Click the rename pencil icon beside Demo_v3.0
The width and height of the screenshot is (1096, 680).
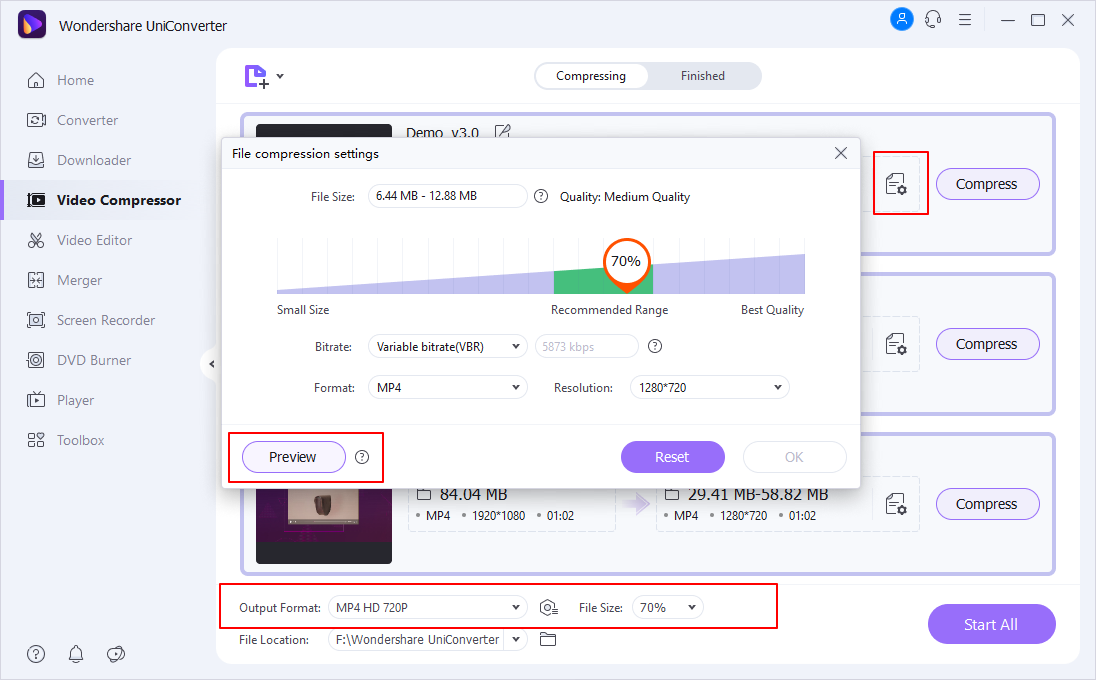tap(503, 131)
